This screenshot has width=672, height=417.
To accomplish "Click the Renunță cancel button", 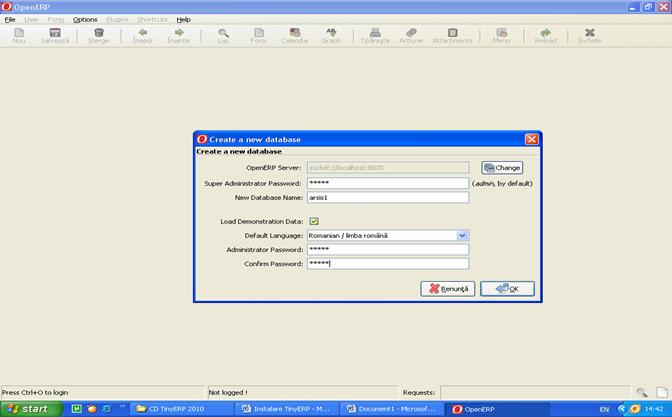I will (447, 289).
